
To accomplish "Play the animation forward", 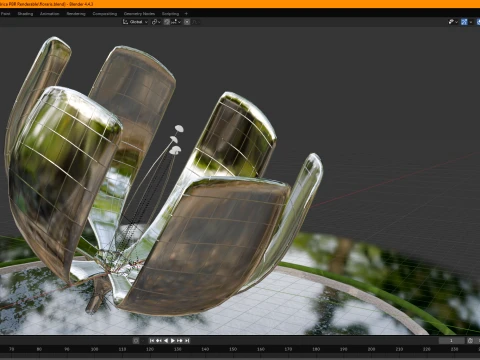I will (173, 340).
